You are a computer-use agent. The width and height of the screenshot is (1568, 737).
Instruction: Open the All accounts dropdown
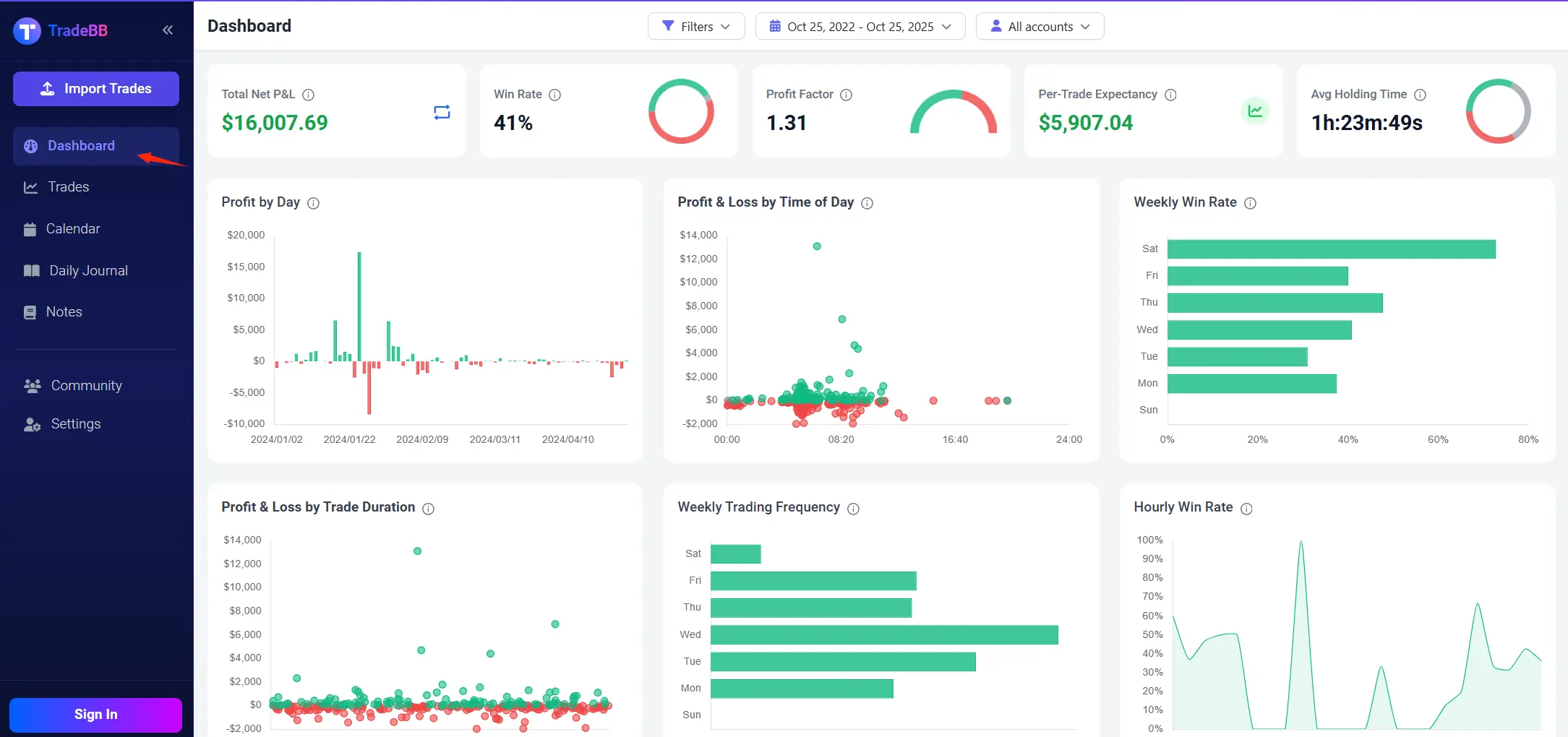[x=1040, y=27]
